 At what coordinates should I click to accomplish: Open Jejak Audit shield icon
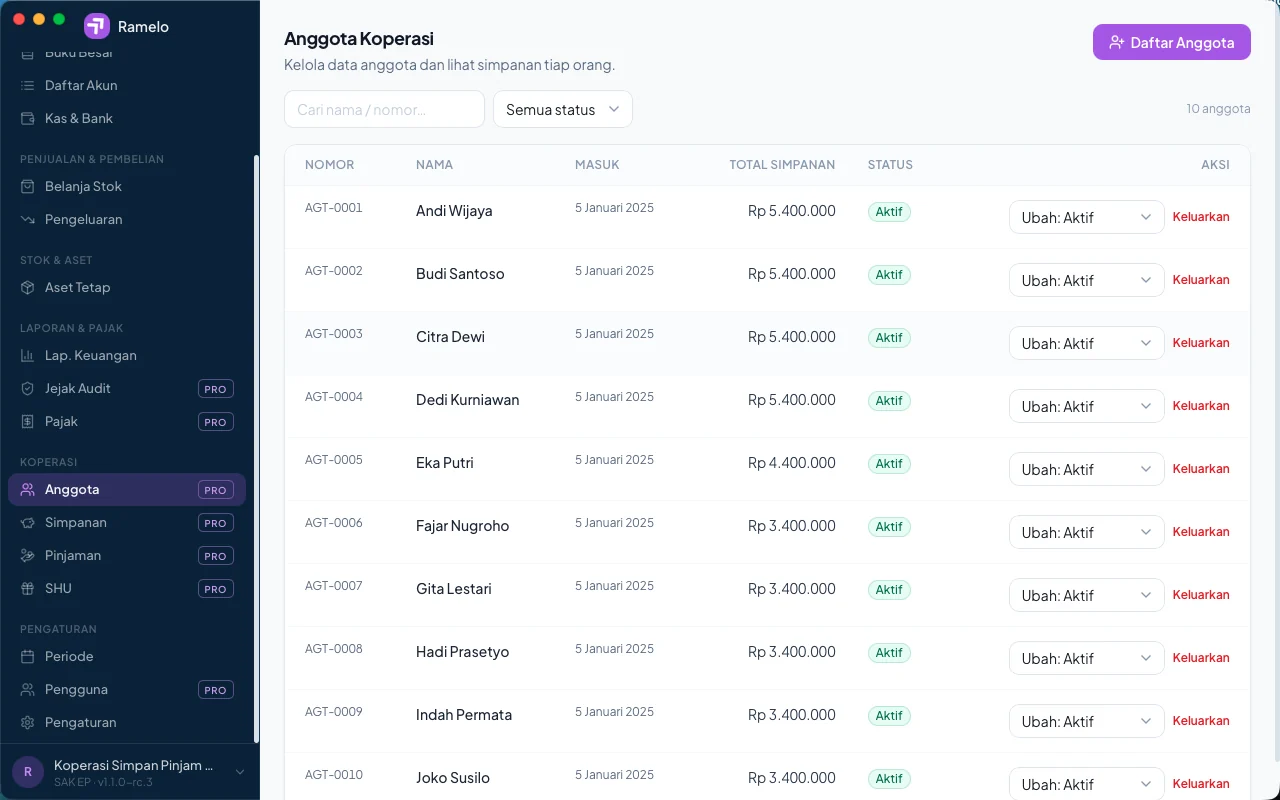(x=28, y=388)
